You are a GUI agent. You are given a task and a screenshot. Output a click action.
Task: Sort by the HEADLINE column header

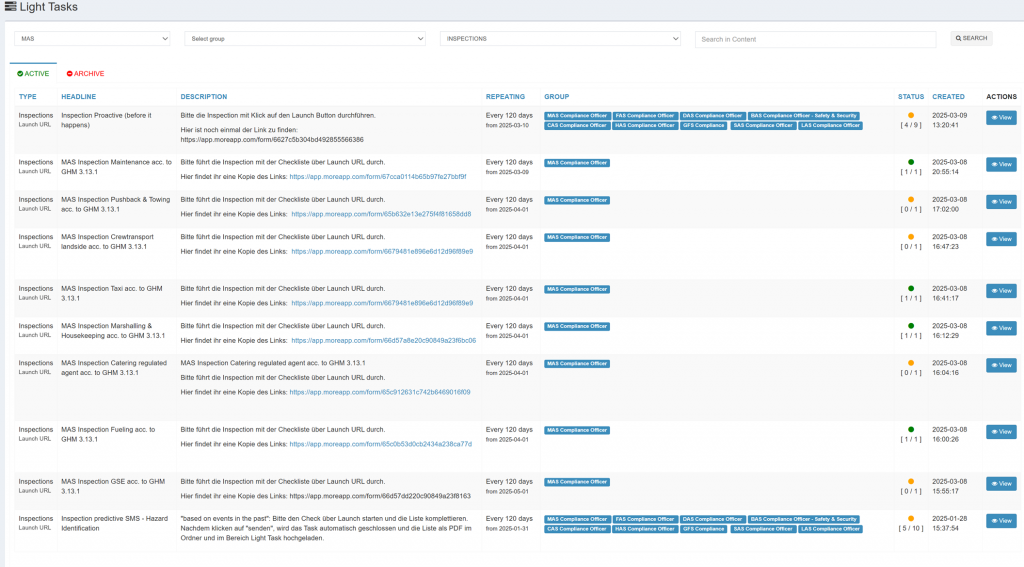pos(79,97)
